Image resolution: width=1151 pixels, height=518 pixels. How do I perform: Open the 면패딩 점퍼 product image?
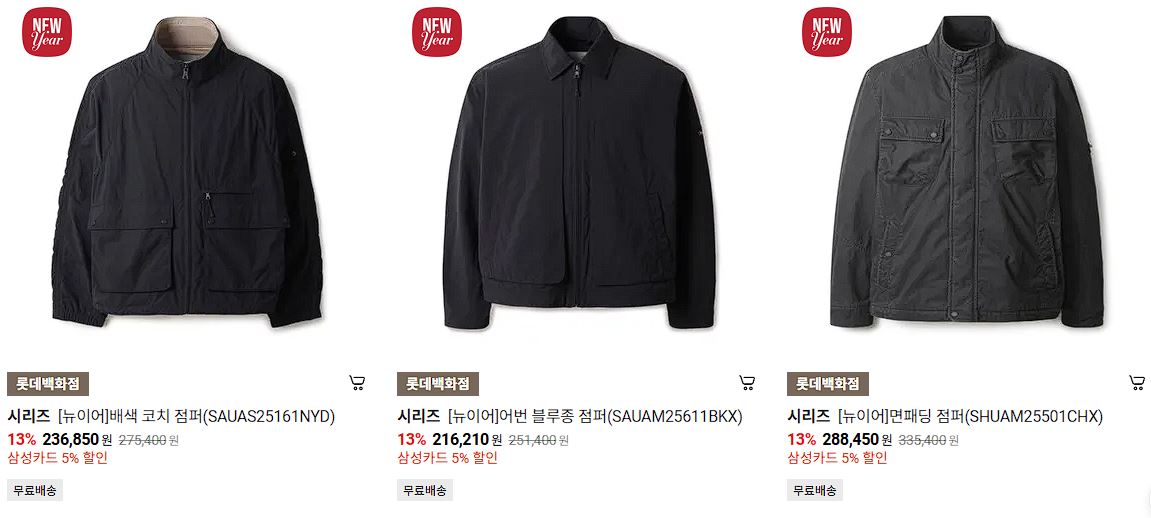967,172
